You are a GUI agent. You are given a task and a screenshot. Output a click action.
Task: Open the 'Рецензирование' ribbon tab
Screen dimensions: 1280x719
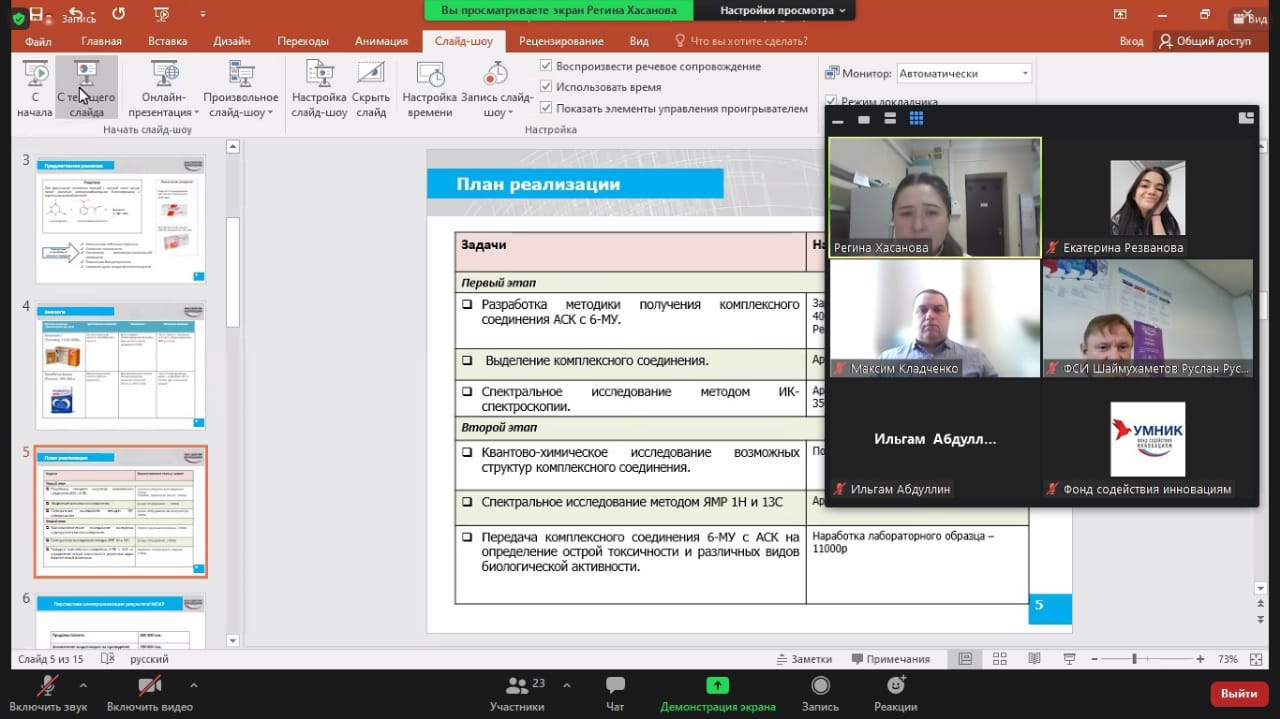[x=561, y=41]
